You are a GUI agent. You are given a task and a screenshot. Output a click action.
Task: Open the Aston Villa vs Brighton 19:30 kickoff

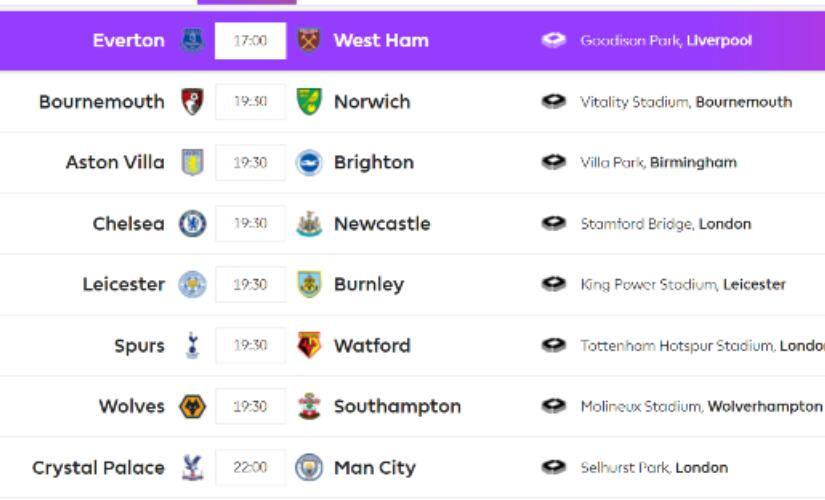[x=250, y=163]
